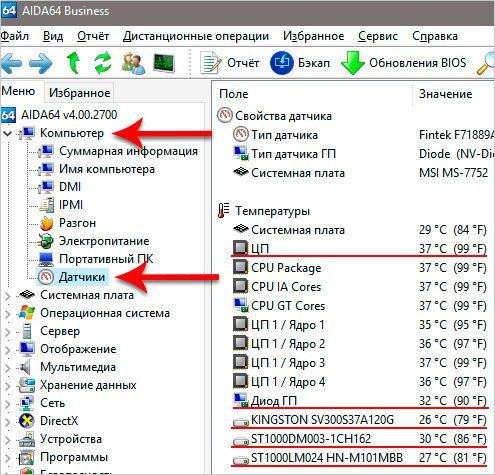Open the Файл menu

[x=14, y=36]
